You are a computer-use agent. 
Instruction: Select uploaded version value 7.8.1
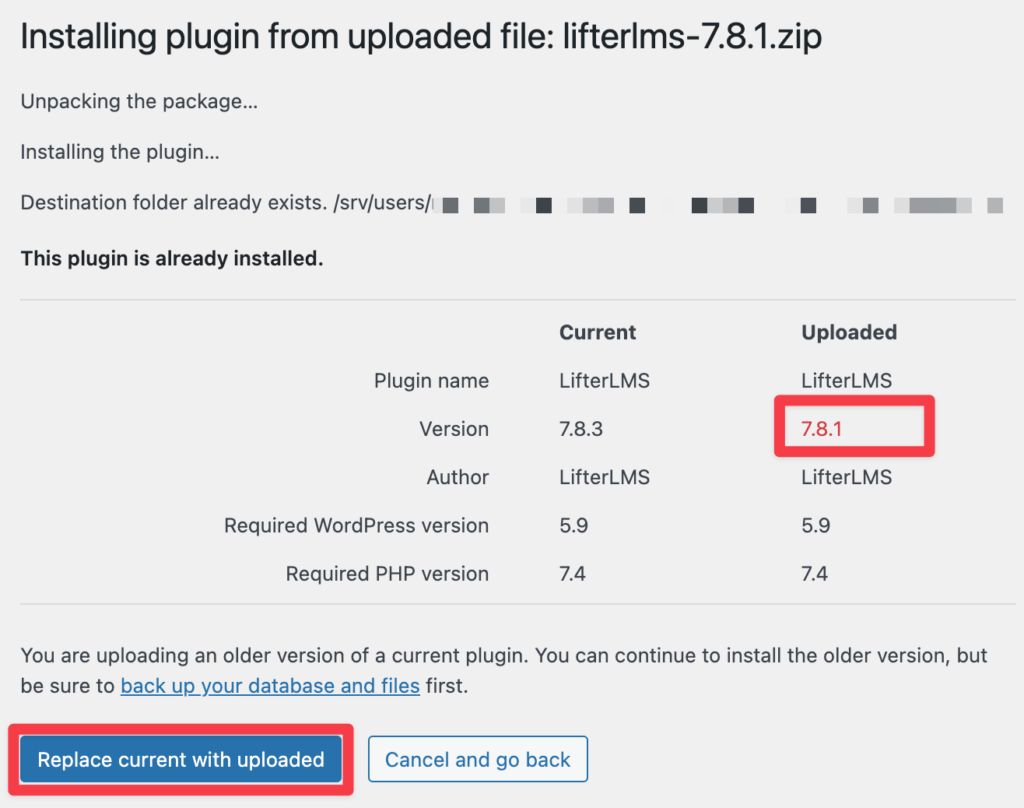tap(822, 428)
